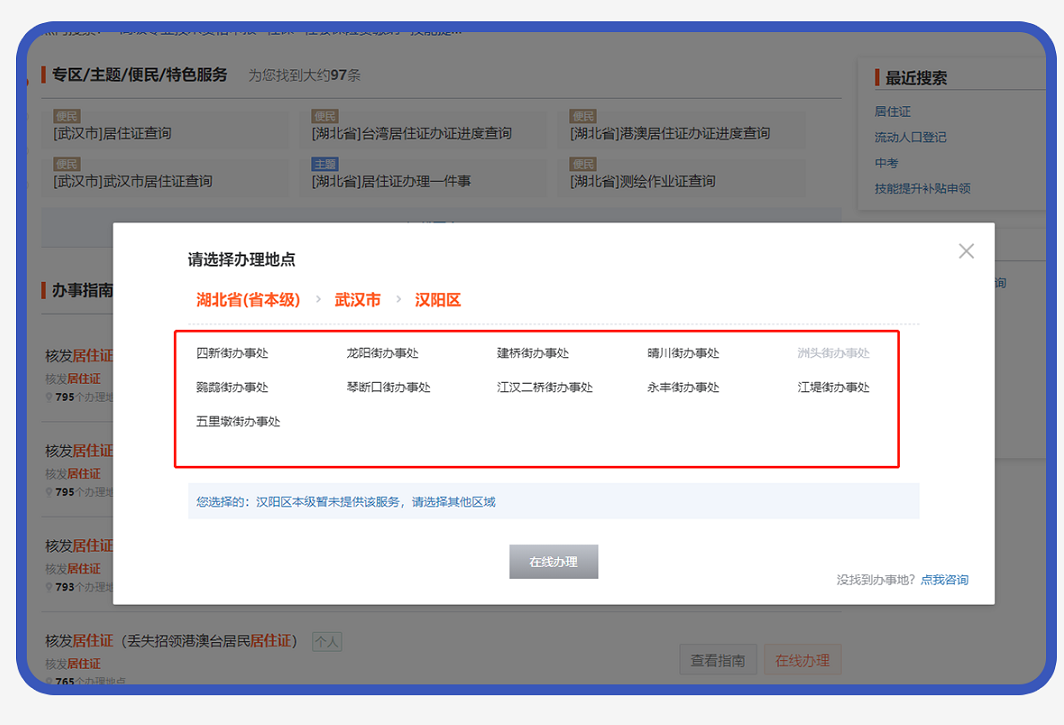Screen dimensions: 1064x725
Task: Select 汉阳区 in location breadcrumb
Action: pyautogui.click(x=438, y=300)
